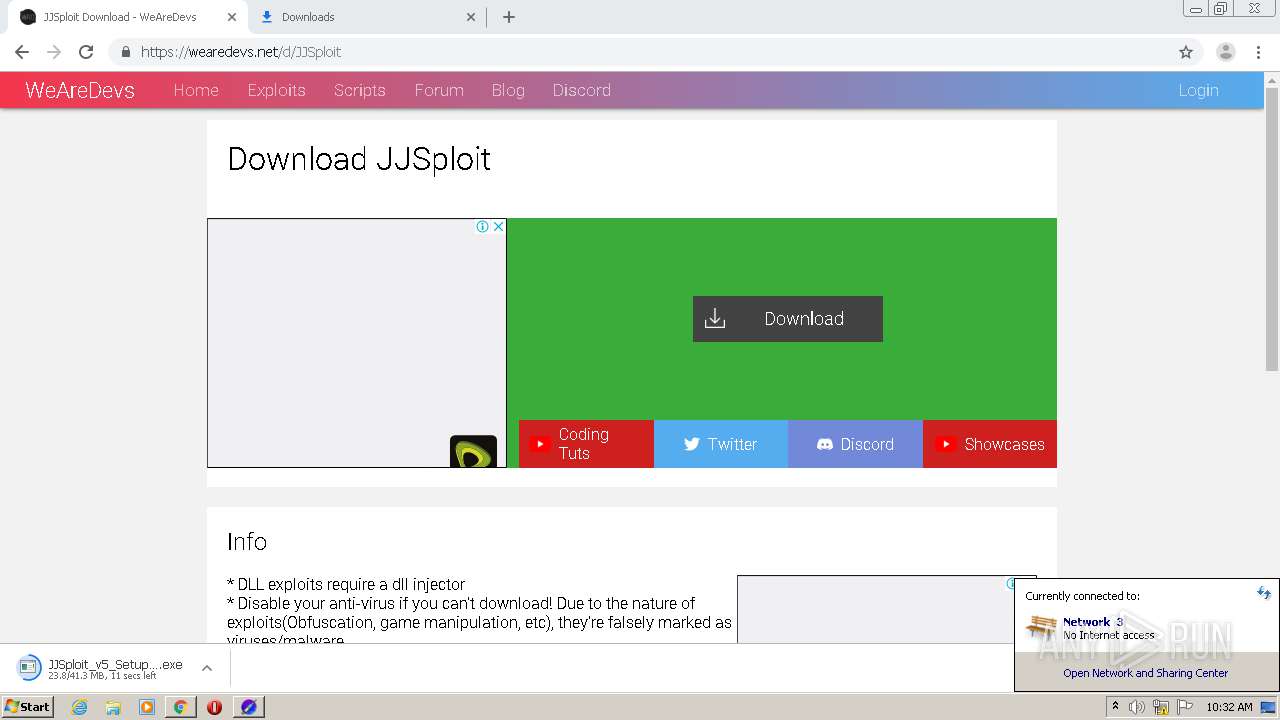Open a new browser tab
Screen dimensions: 1280x720
(508, 17)
